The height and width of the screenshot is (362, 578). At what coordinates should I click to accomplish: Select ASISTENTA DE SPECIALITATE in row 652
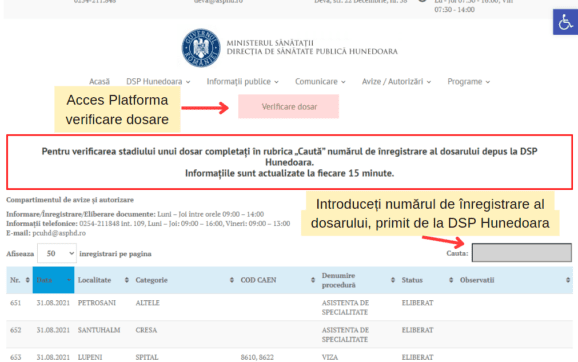(345, 334)
